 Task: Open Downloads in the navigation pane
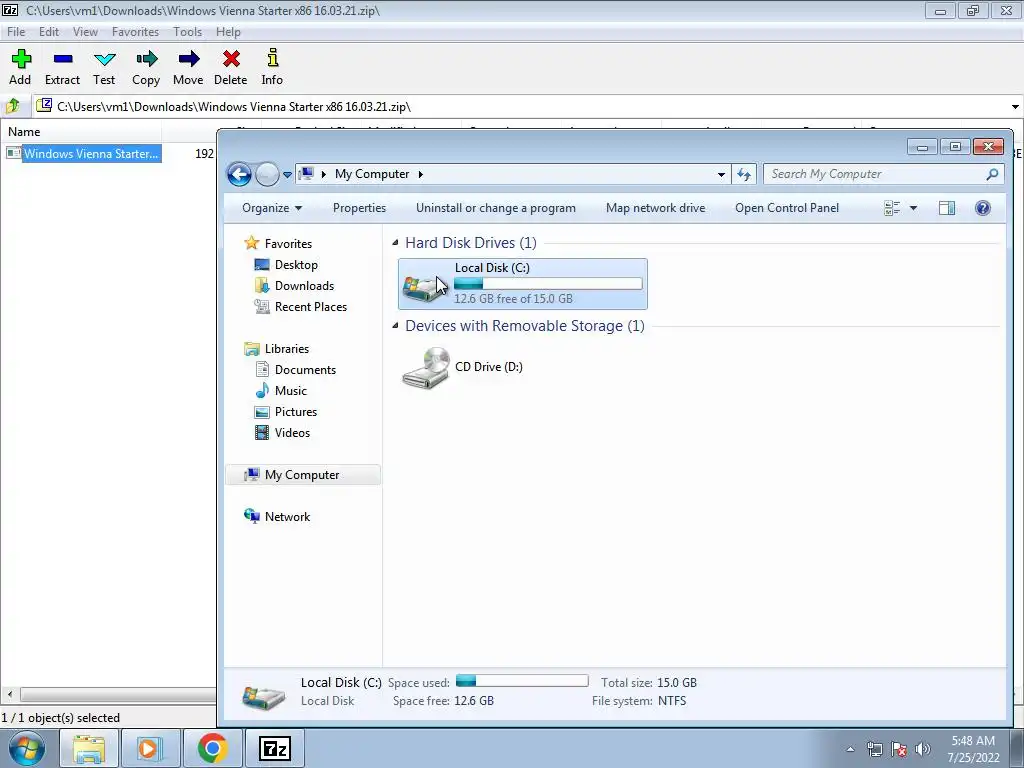pyautogui.click(x=294, y=285)
